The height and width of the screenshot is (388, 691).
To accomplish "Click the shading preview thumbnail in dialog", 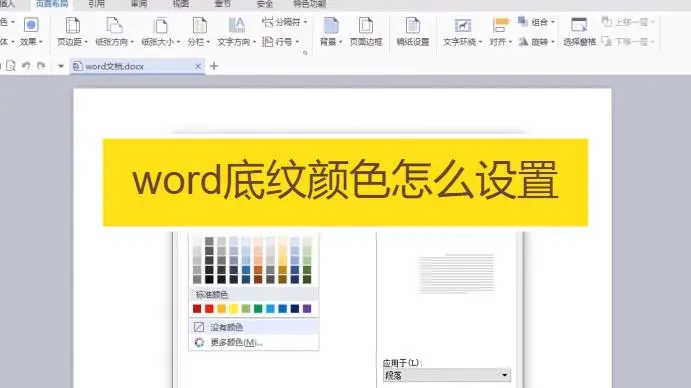I will 456,273.
